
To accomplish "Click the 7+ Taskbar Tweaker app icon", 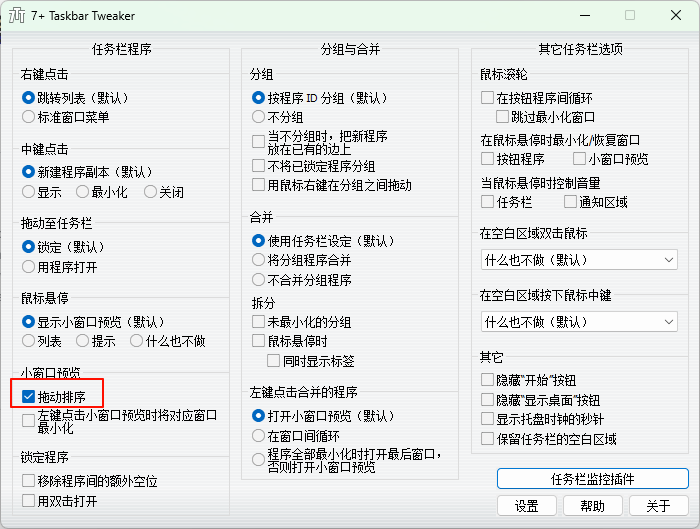I will point(17,16).
